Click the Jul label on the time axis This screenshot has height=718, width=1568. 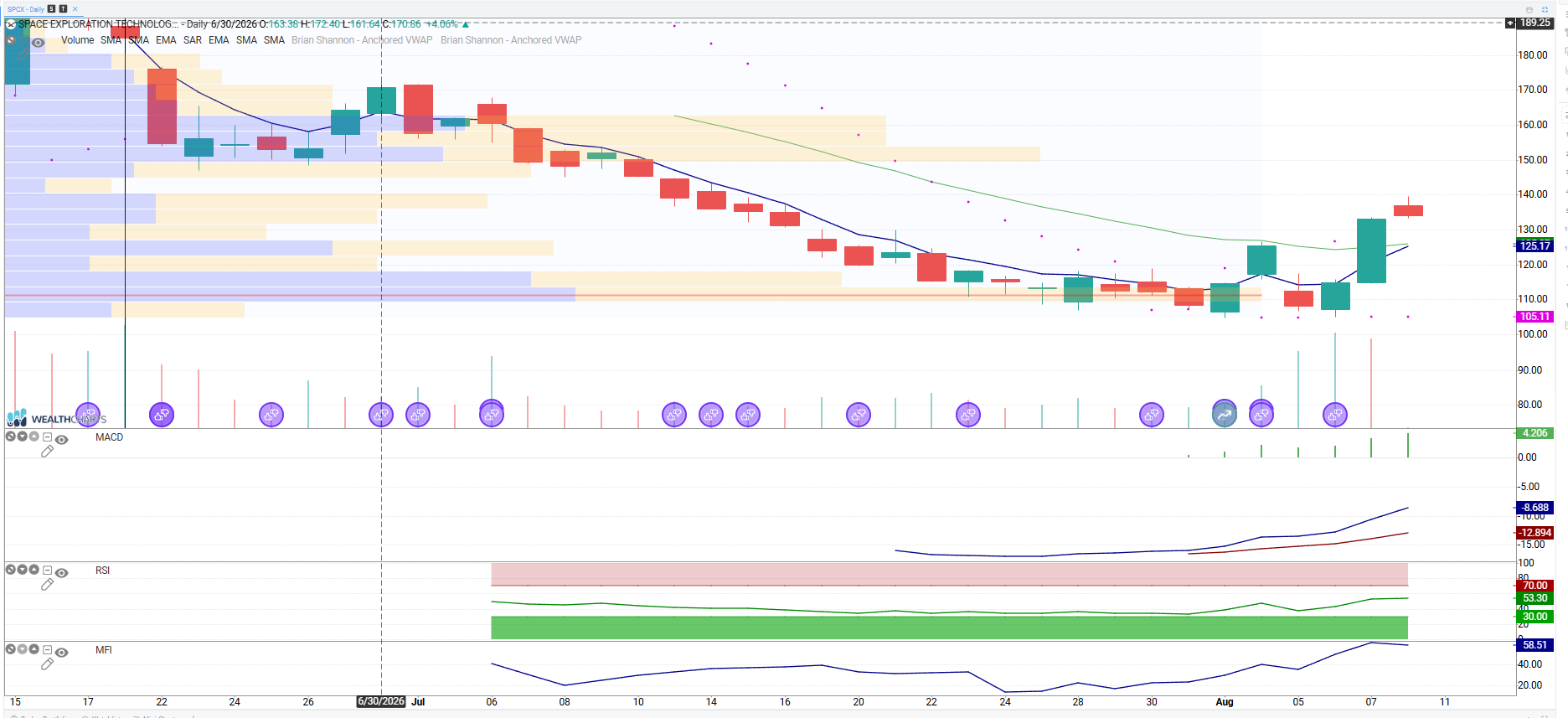point(418,702)
